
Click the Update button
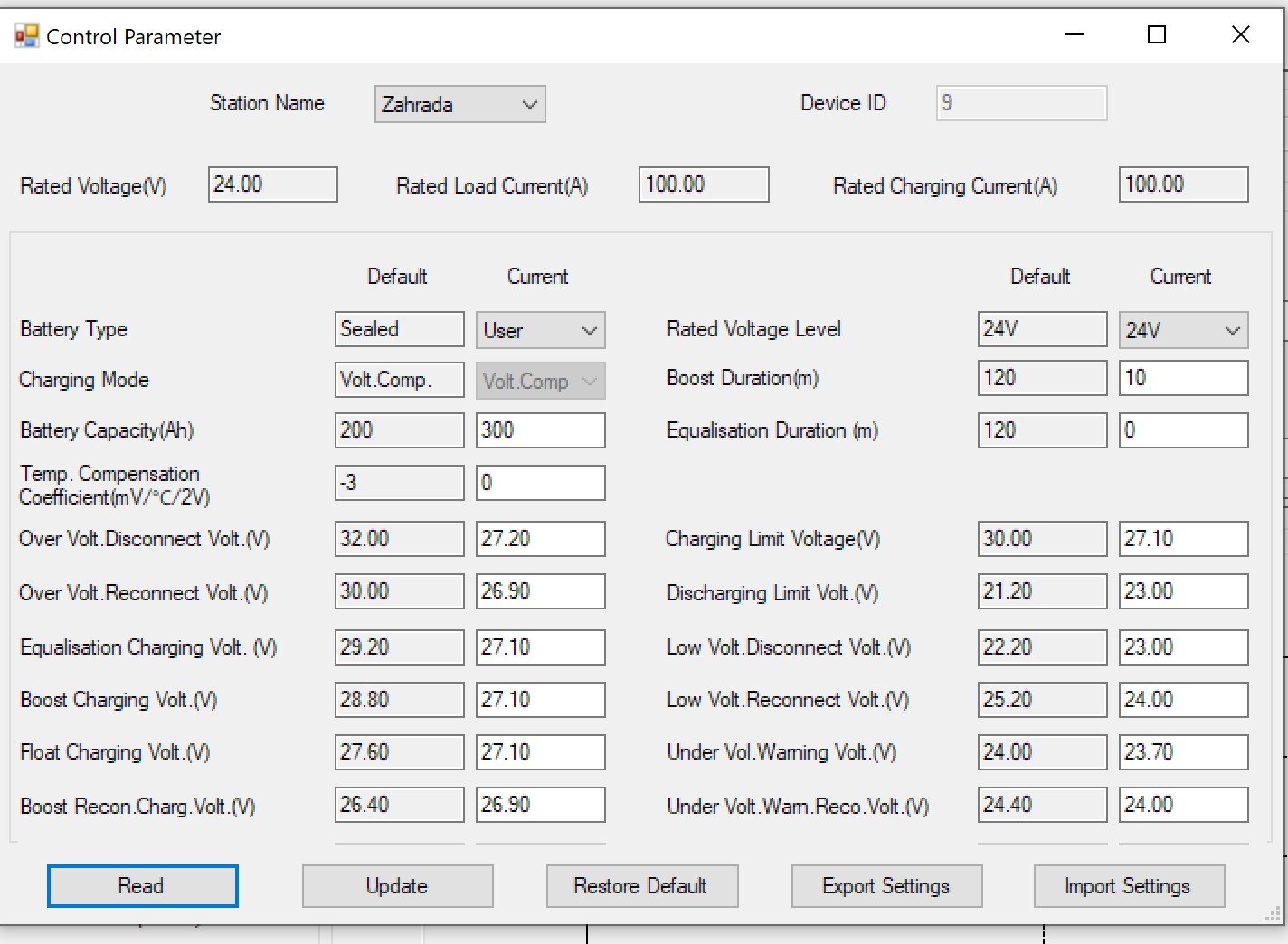pyautogui.click(x=397, y=886)
